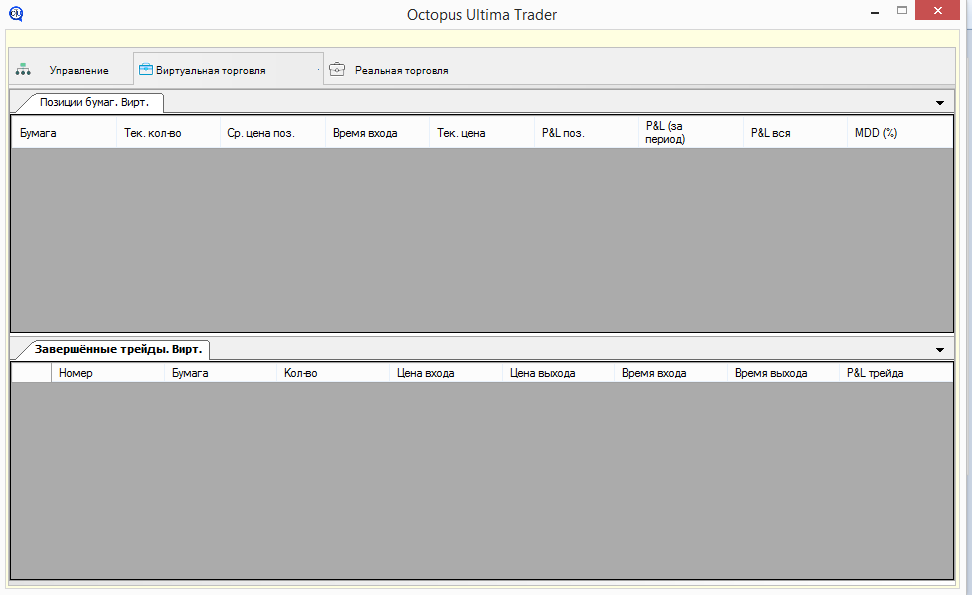The image size is (972, 595).
Task: Click the Цена выхода column header
Action: pyautogui.click(x=558, y=373)
